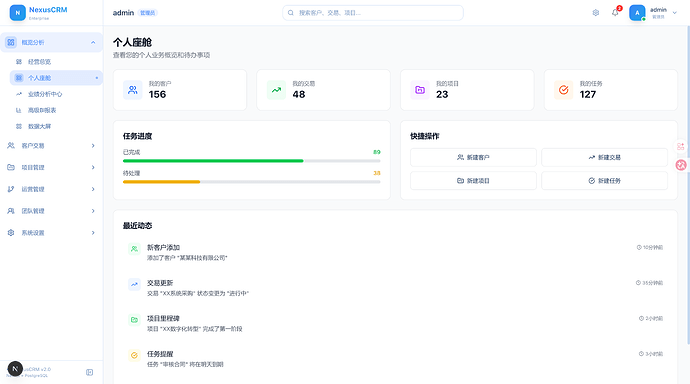
Task: Click the 127 tasks value
Action: click(587, 94)
